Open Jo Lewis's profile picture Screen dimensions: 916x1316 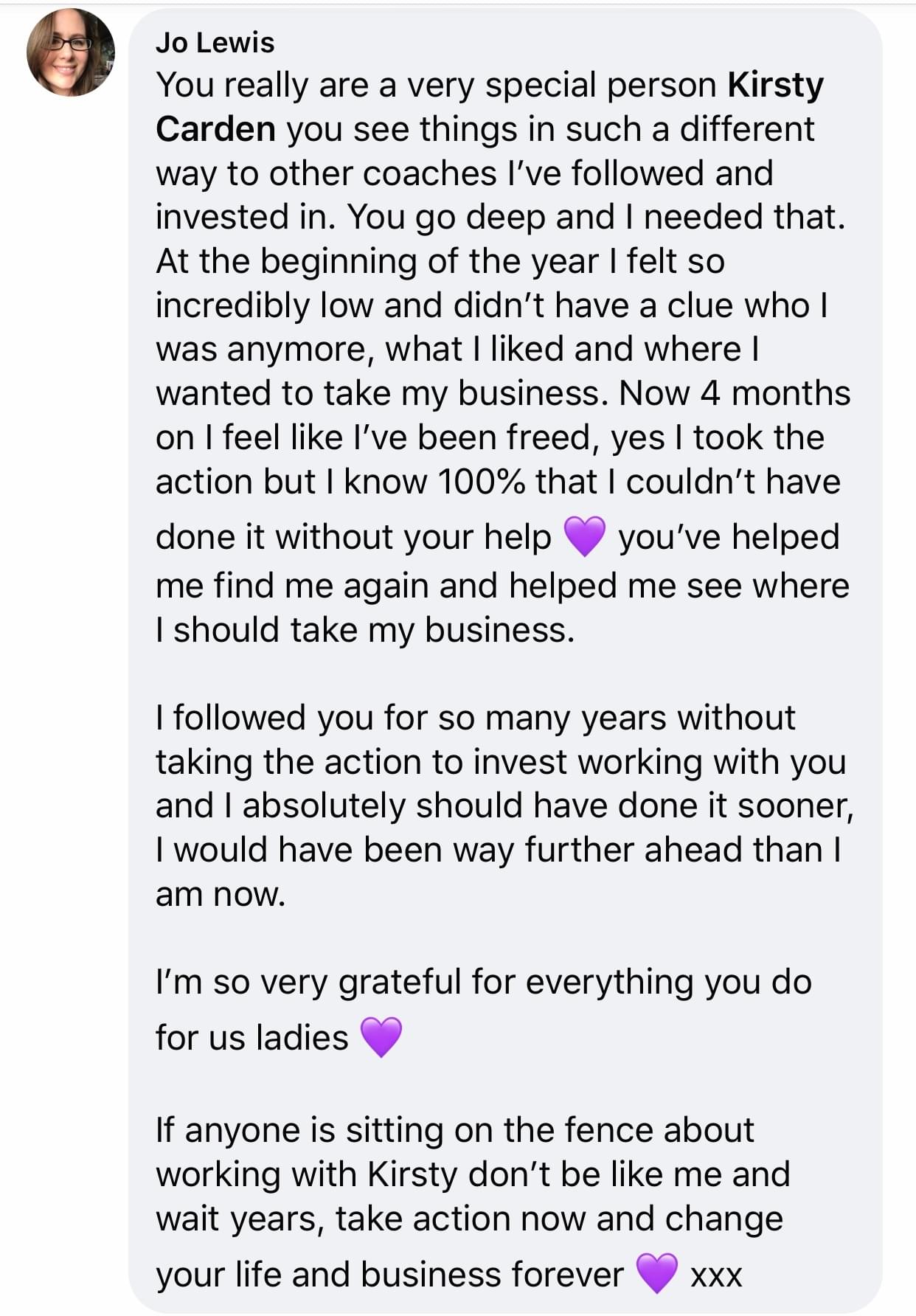(71, 52)
